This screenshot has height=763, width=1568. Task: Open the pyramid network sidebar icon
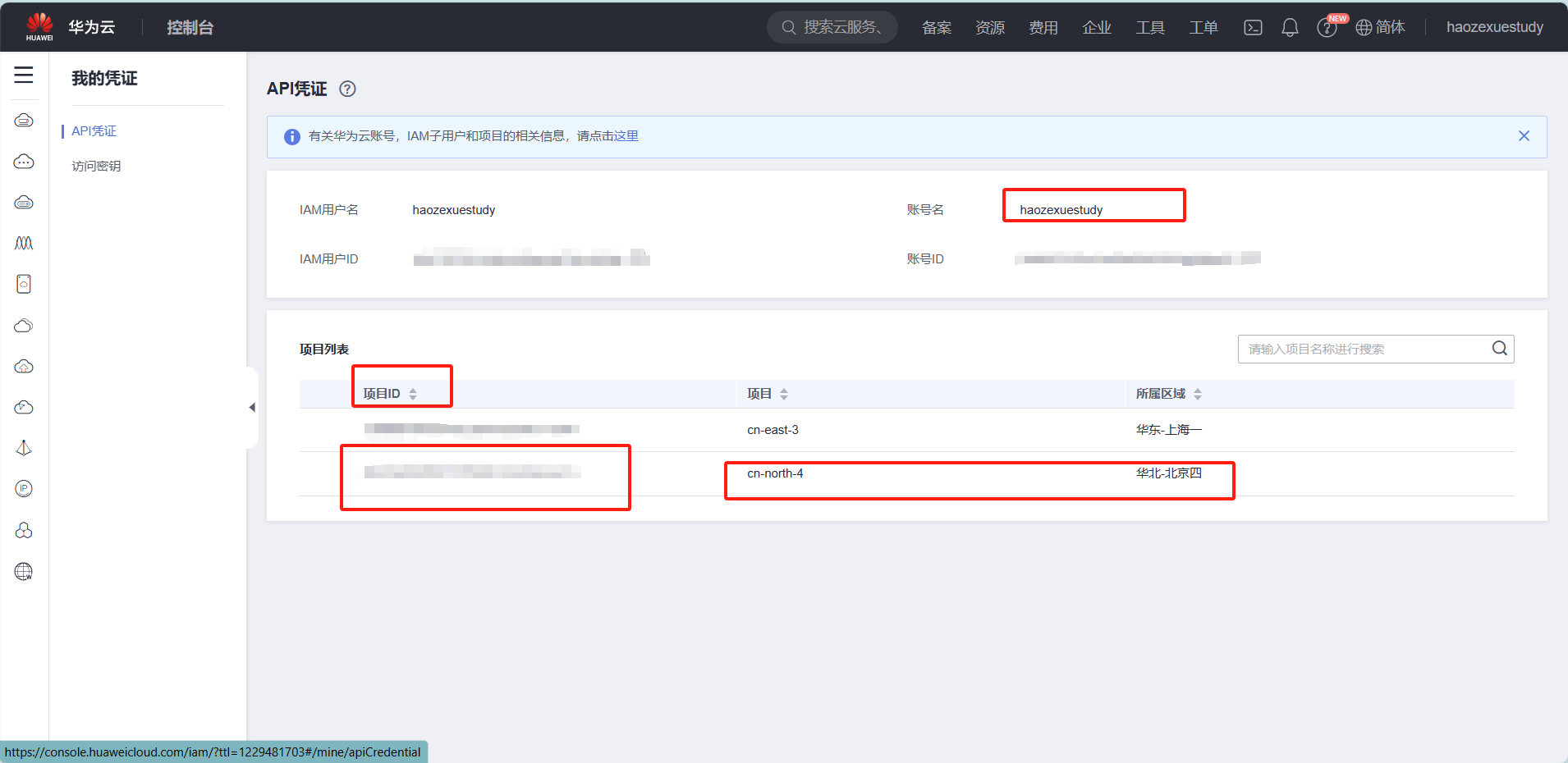tap(24, 448)
